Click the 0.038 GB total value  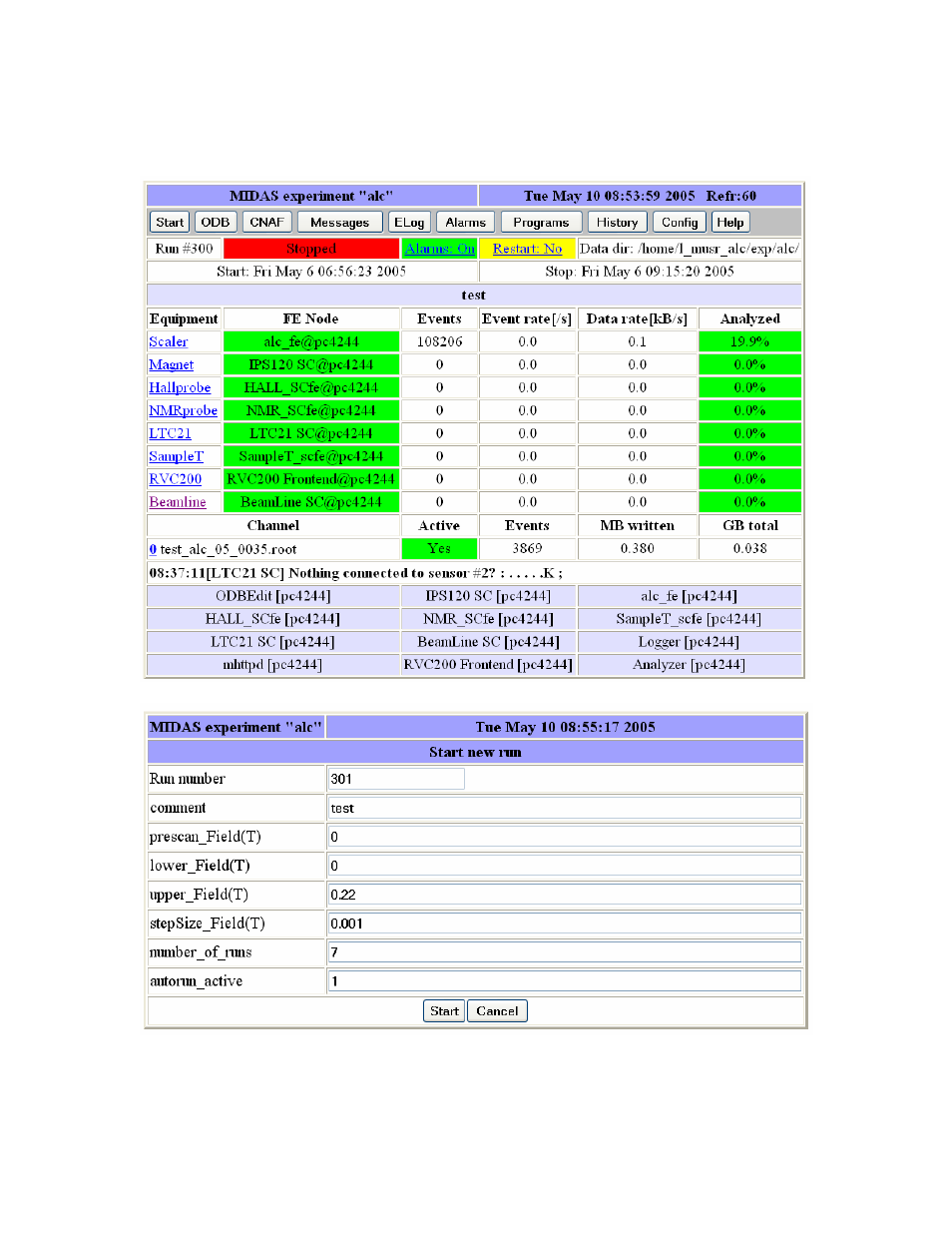click(750, 548)
